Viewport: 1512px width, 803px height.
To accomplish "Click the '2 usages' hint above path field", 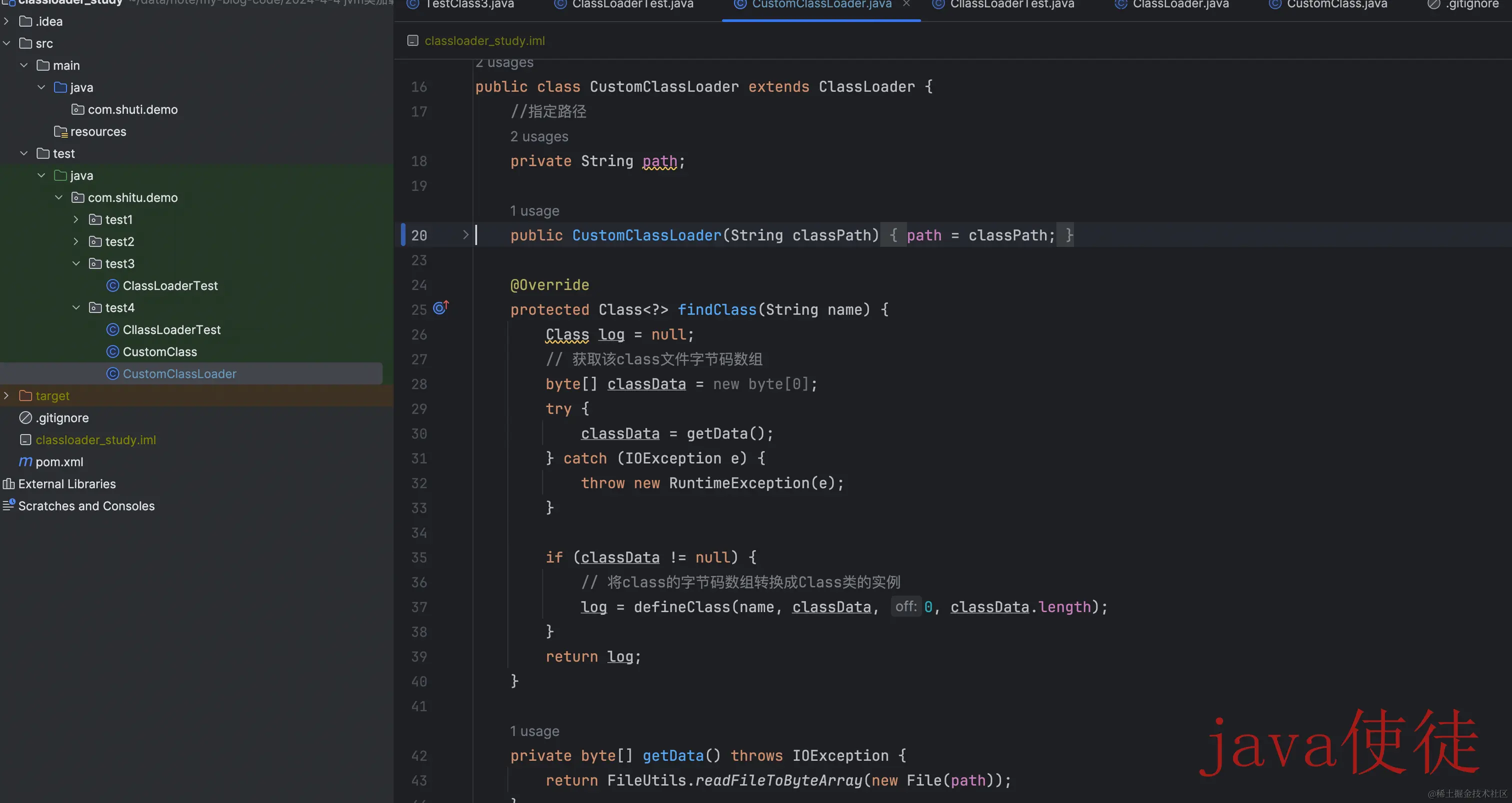I will (539, 136).
